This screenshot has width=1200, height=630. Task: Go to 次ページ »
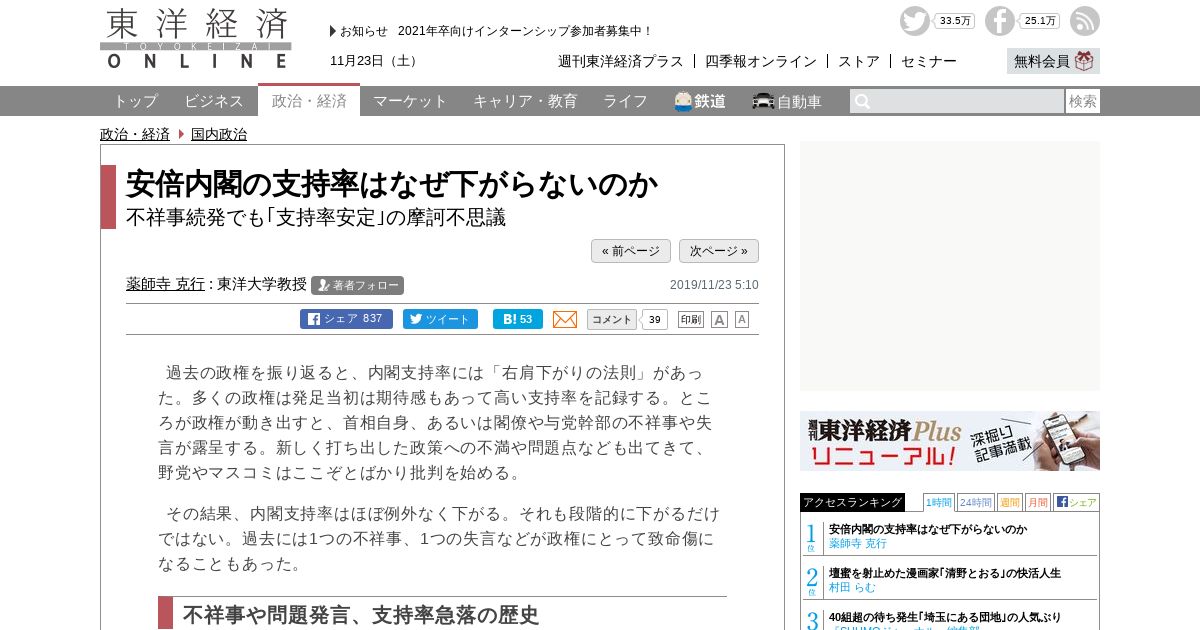coord(719,251)
